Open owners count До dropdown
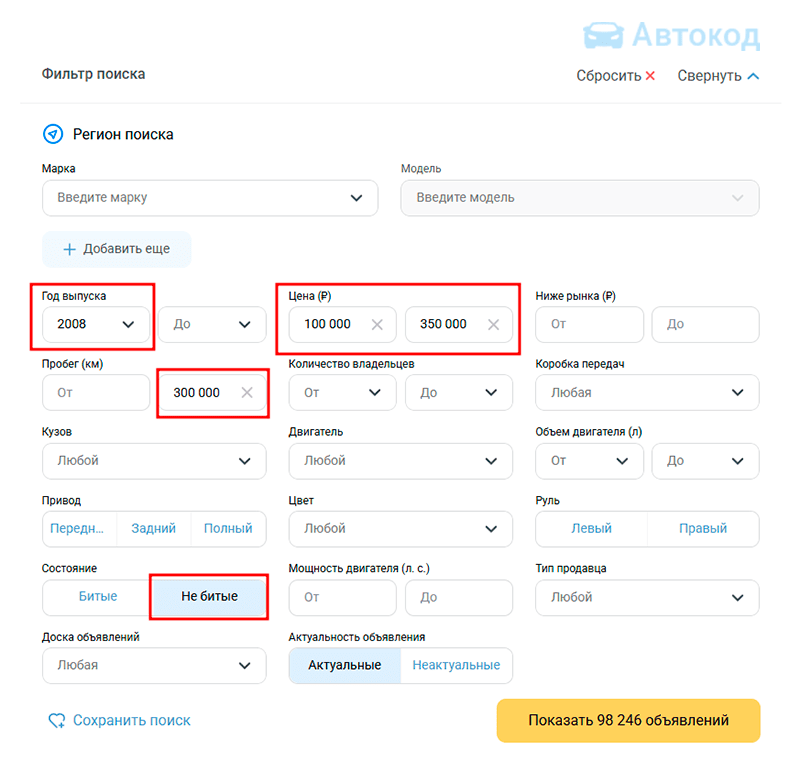This screenshot has height=773, width=800. (459, 392)
